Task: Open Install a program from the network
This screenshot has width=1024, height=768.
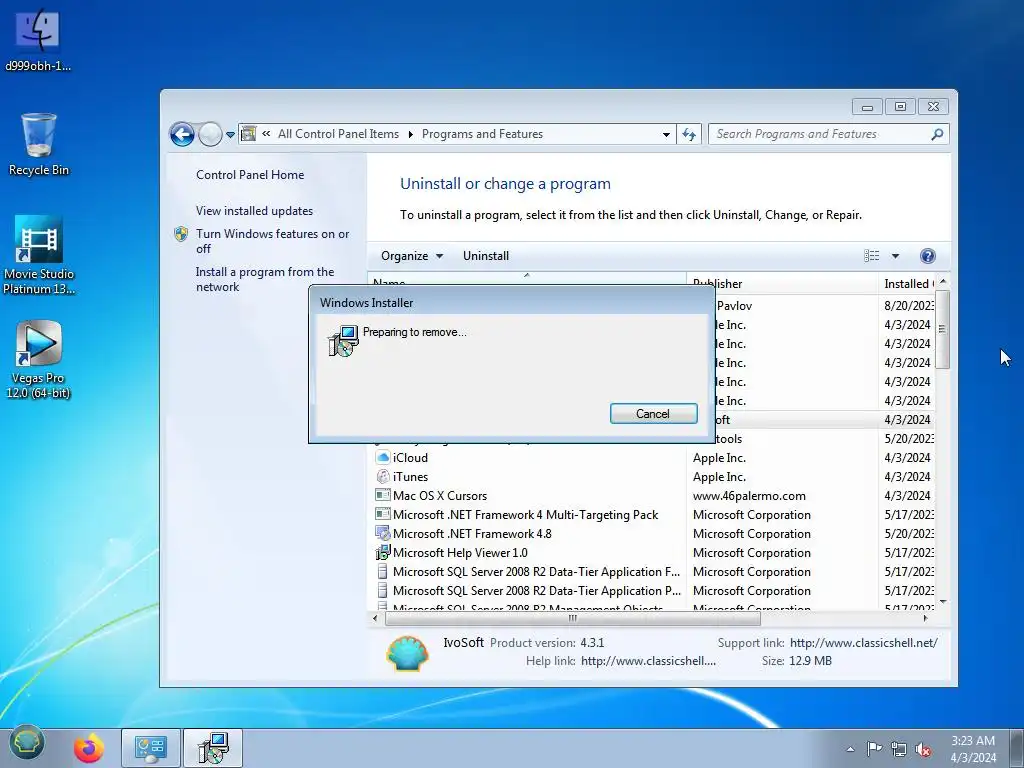Action: [264, 279]
